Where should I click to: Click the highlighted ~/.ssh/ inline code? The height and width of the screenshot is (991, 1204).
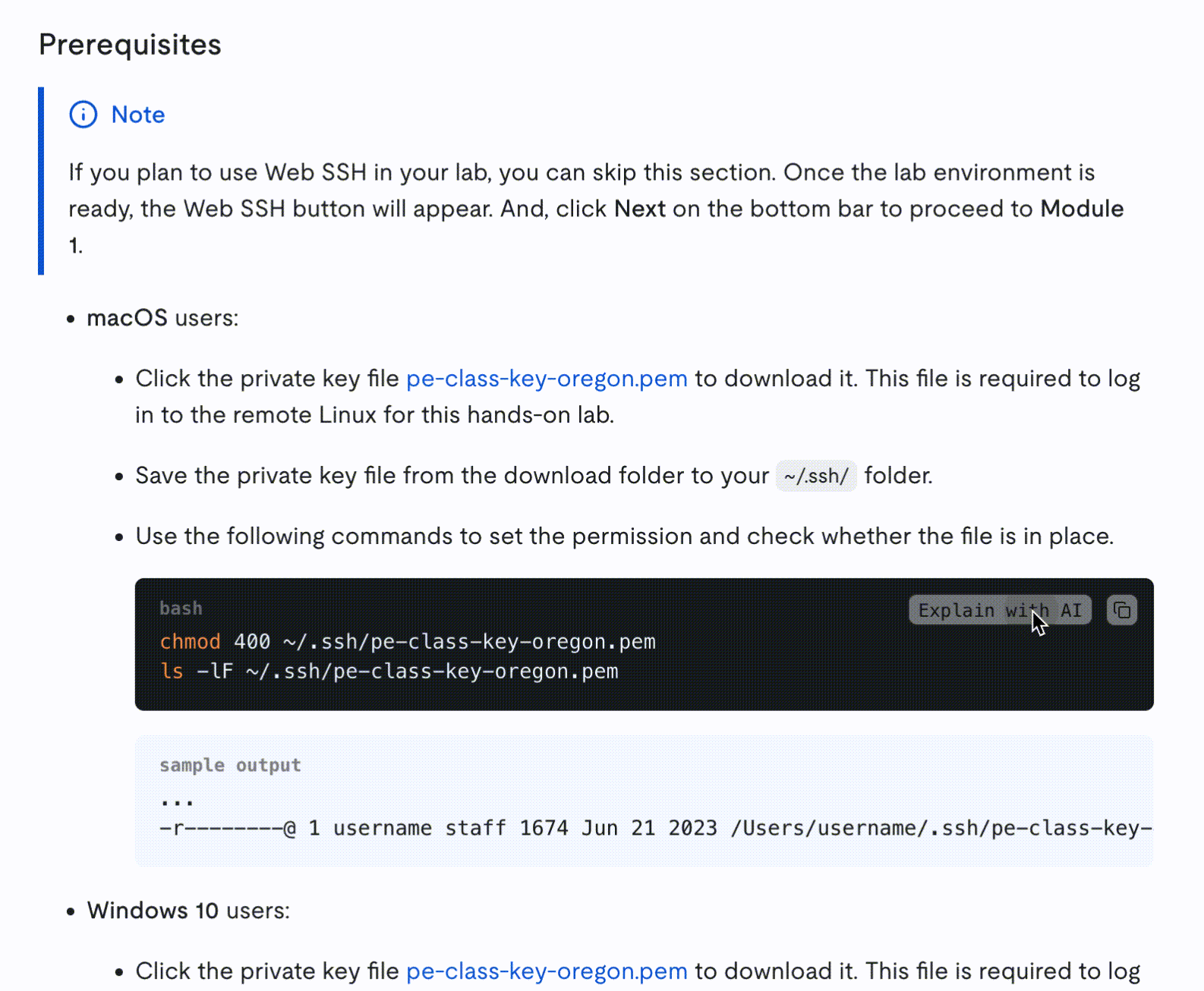pos(816,477)
